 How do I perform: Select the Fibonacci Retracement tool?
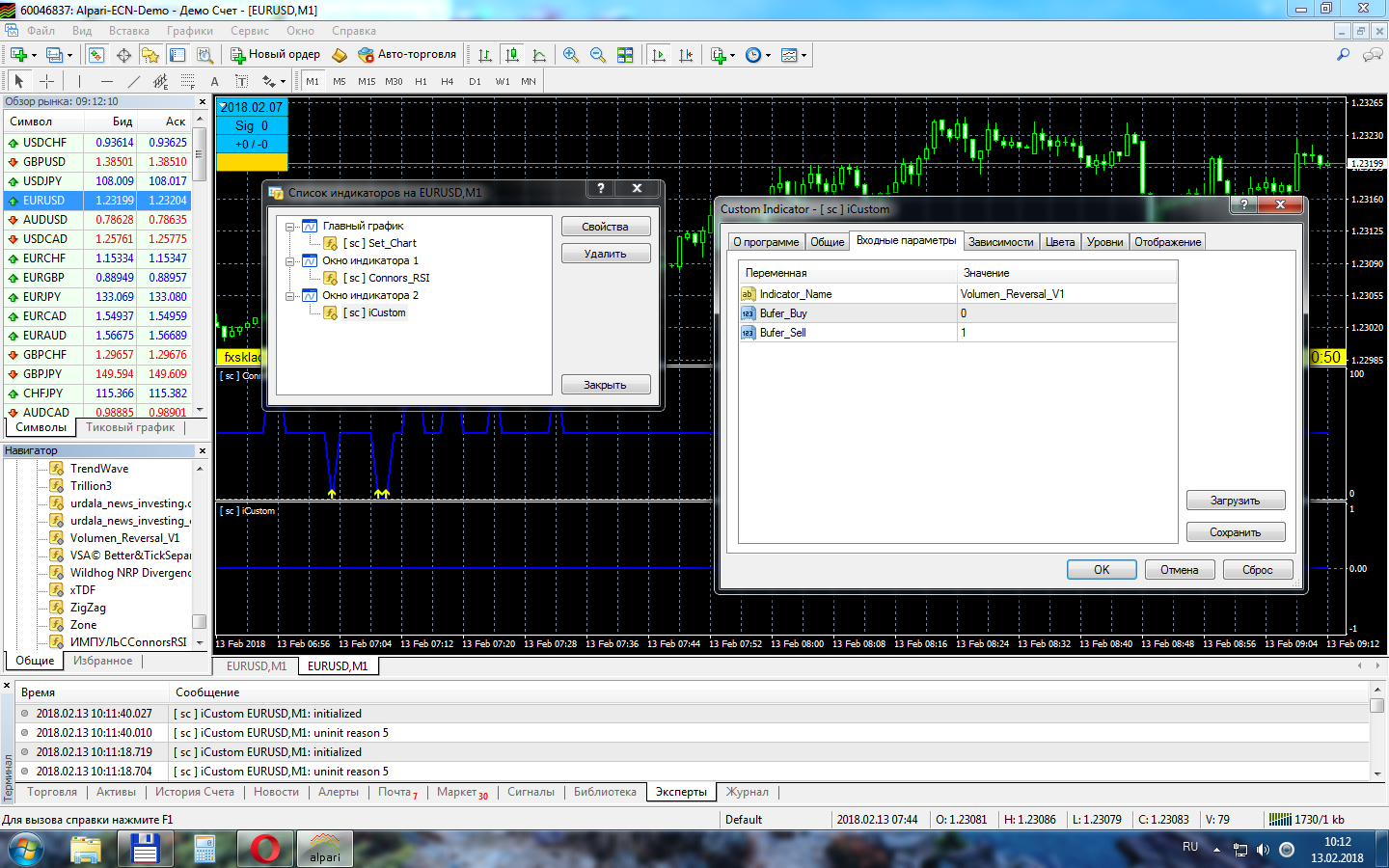coord(187,81)
